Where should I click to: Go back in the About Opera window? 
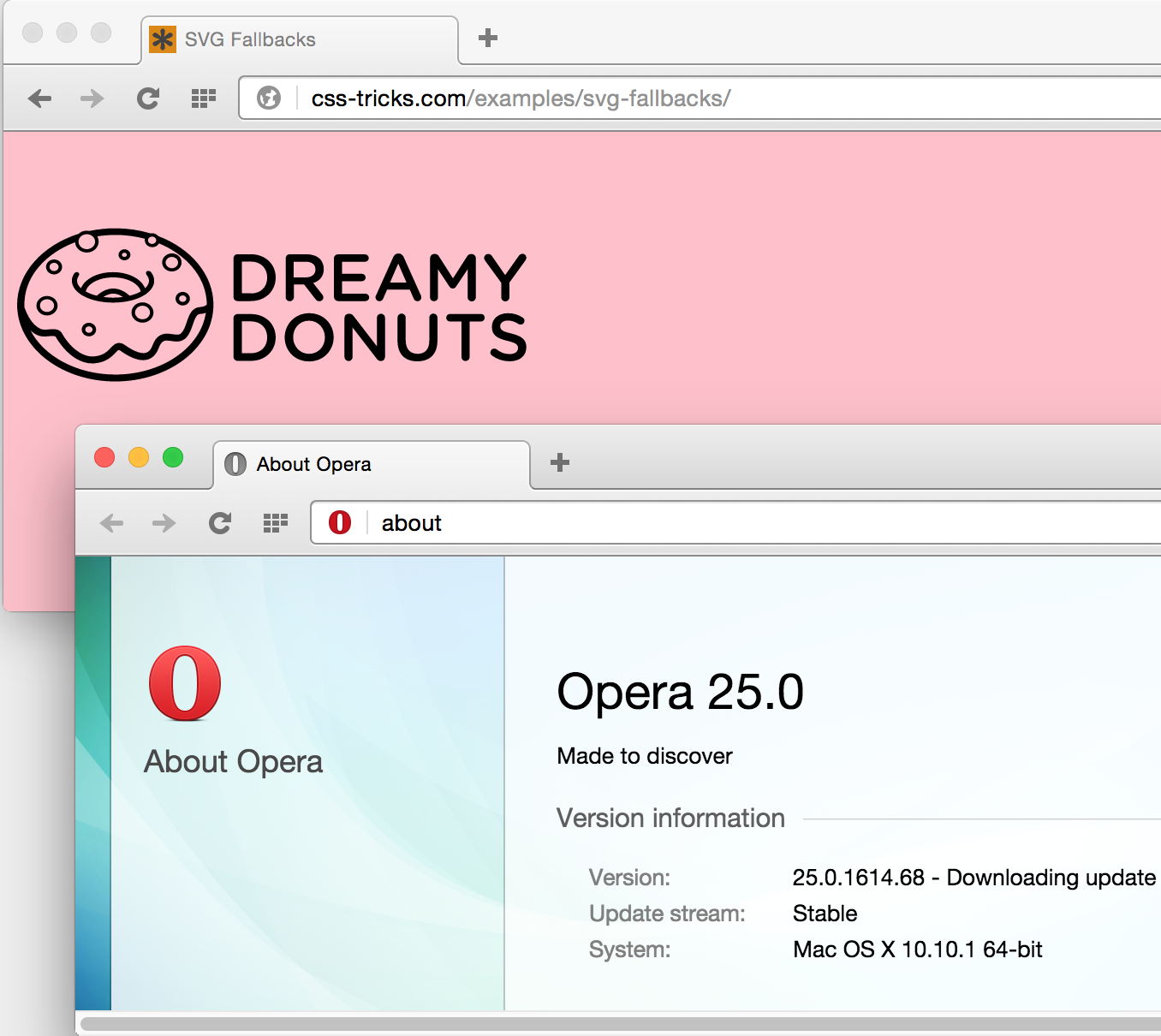(x=112, y=523)
